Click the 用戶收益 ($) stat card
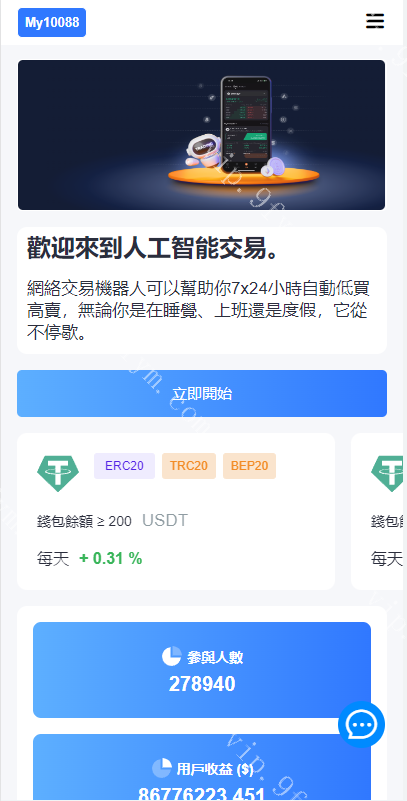 coord(202,767)
